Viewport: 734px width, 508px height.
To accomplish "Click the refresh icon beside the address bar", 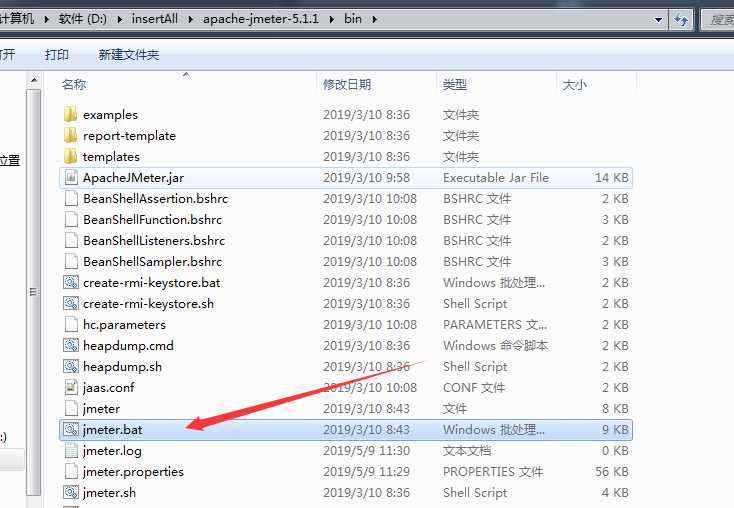I will pyautogui.click(x=681, y=20).
